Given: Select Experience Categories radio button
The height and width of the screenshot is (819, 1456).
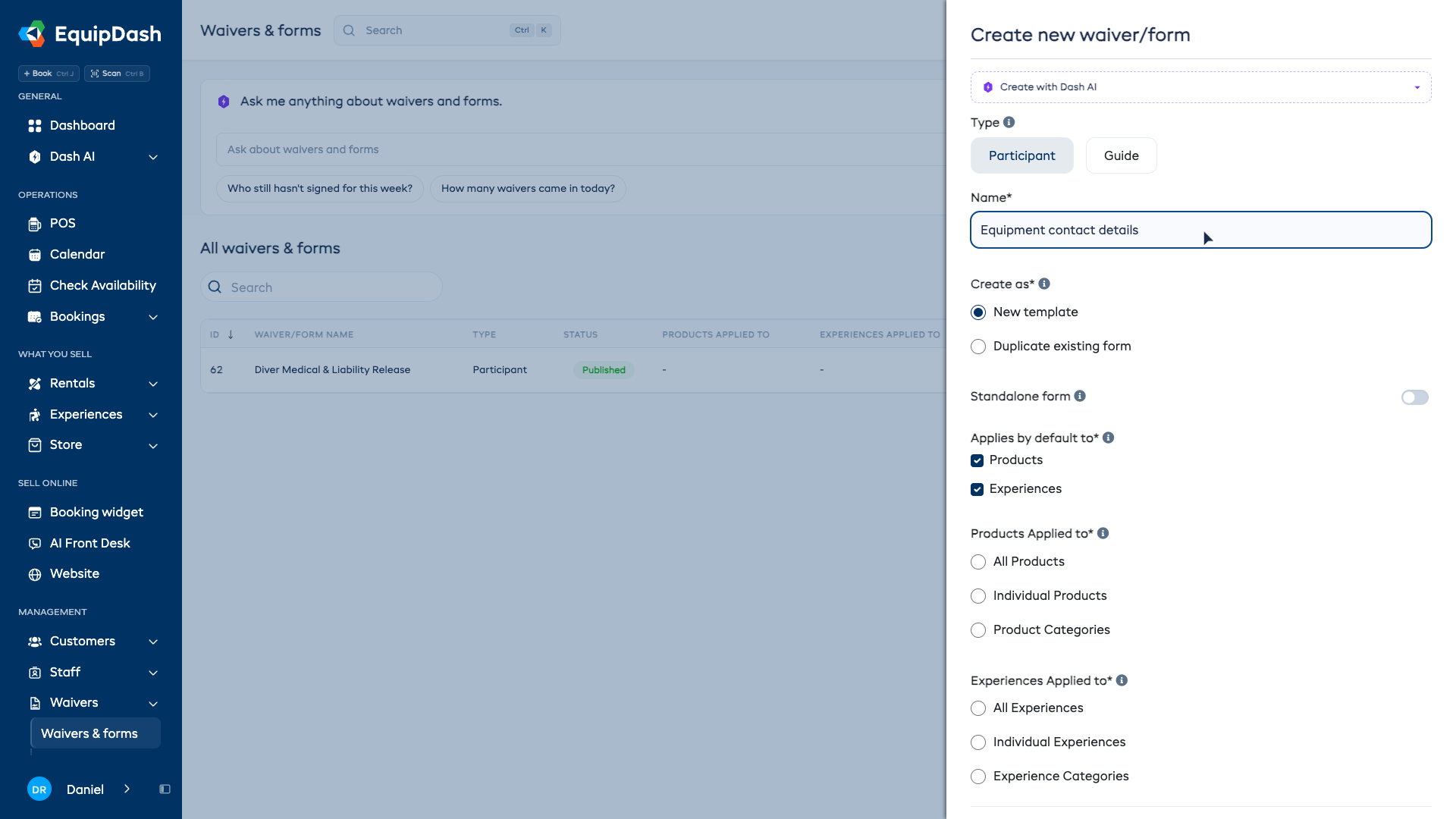Looking at the screenshot, I should [x=978, y=777].
